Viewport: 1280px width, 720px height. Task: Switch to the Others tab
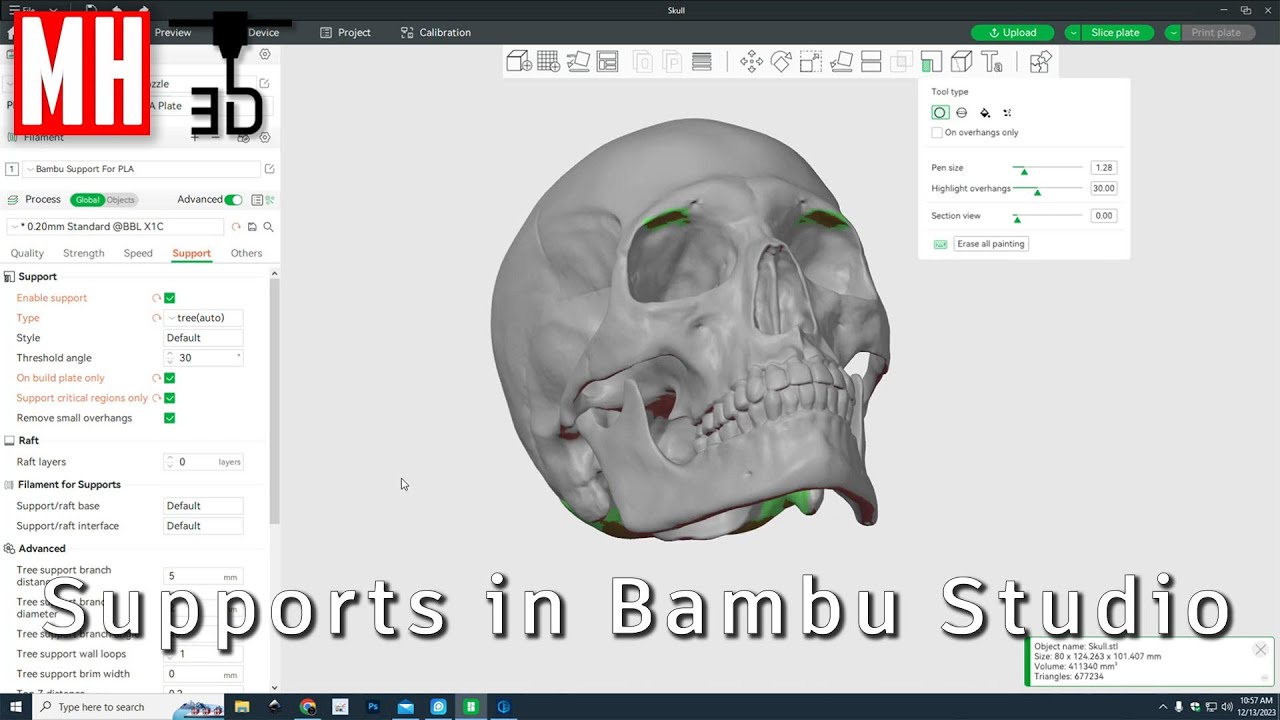click(246, 253)
